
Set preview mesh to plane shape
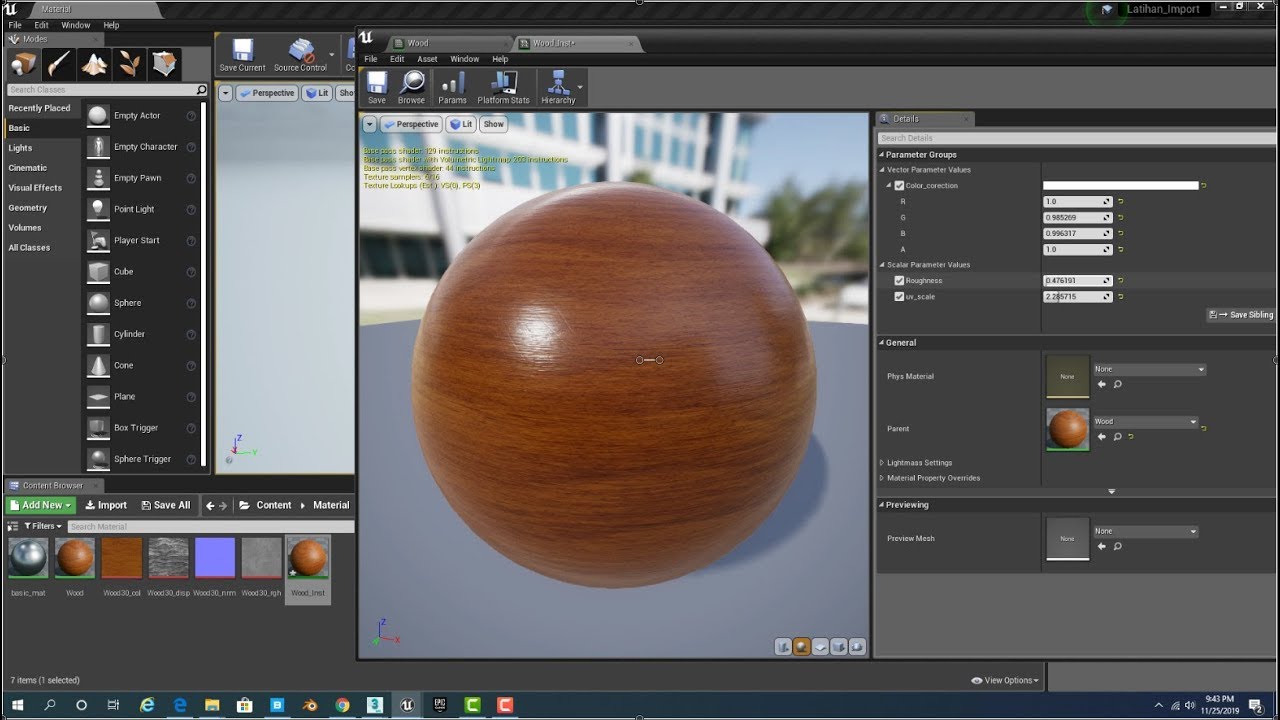[x=821, y=647]
